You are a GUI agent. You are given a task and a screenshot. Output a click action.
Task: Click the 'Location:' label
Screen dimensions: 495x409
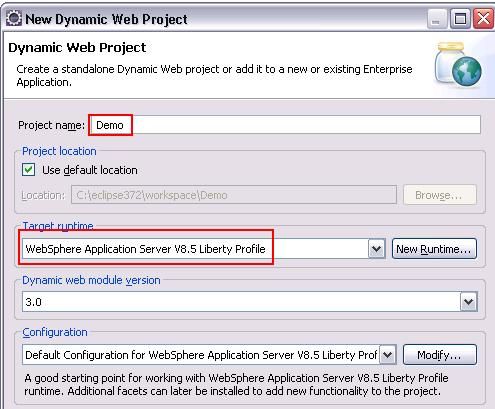(x=43, y=195)
